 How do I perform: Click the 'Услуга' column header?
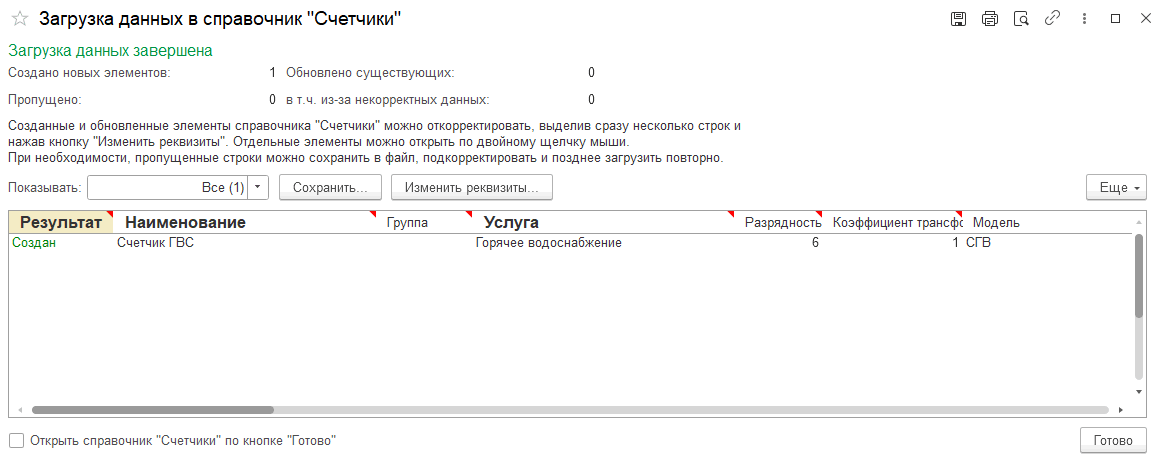point(605,222)
